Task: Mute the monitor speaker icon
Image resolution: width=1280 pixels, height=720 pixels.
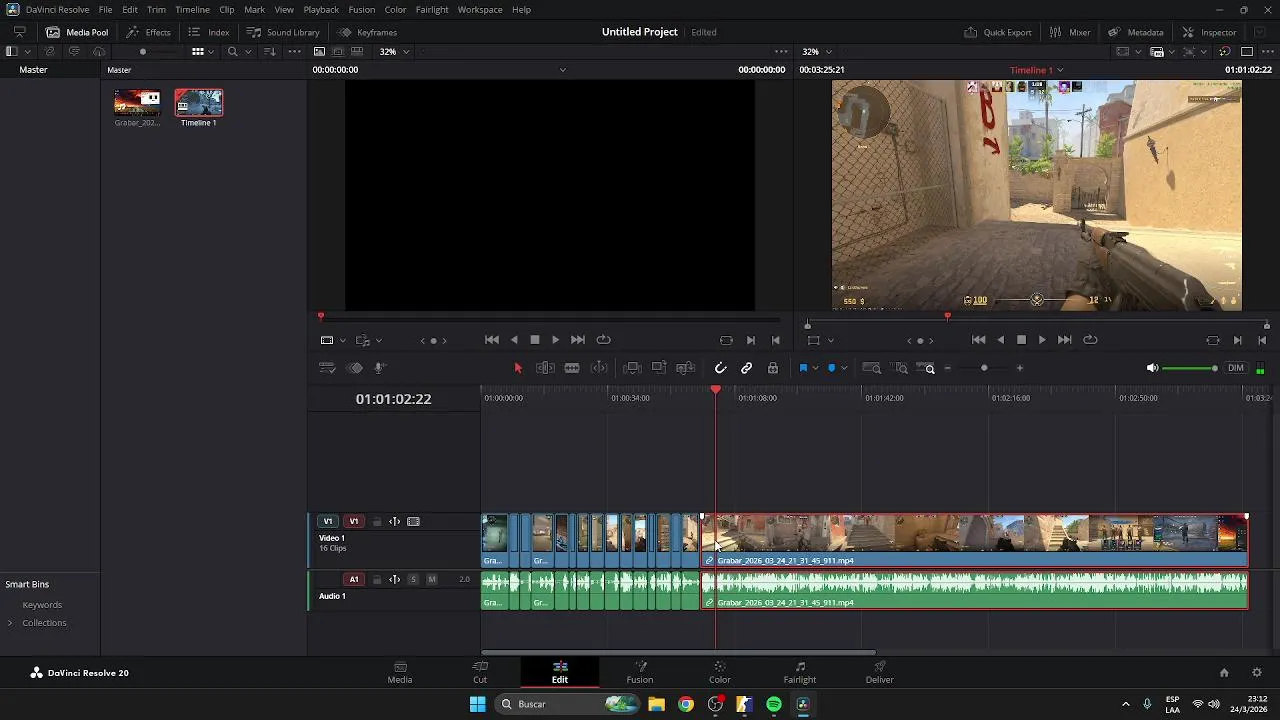Action: (x=1152, y=368)
